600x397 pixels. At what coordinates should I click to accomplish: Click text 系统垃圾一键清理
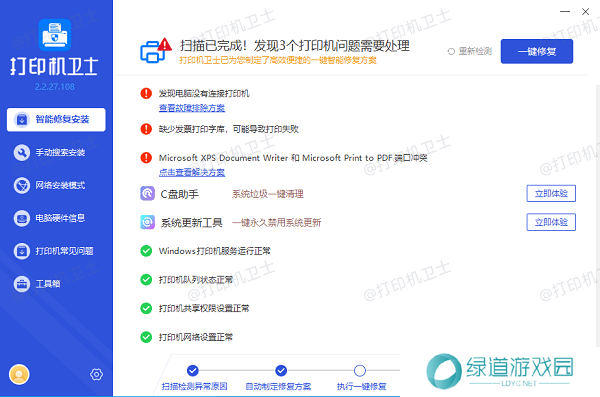click(x=268, y=194)
